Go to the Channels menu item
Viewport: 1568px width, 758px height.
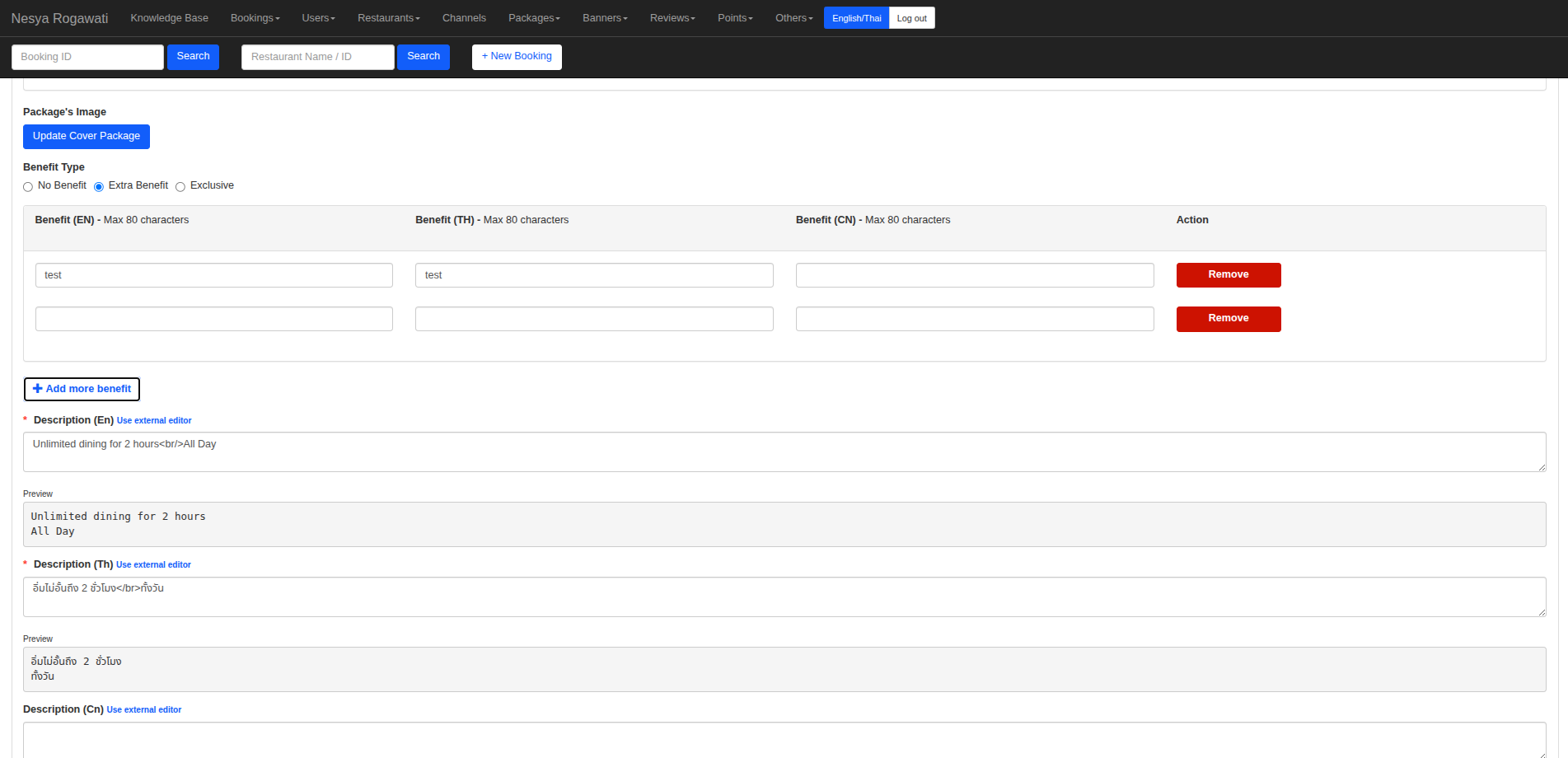(464, 18)
